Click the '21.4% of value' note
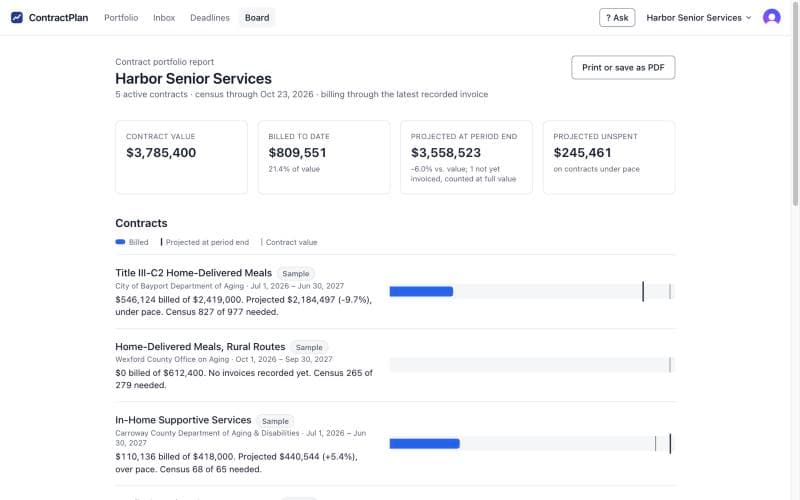This screenshot has height=500, width=800. (294, 169)
